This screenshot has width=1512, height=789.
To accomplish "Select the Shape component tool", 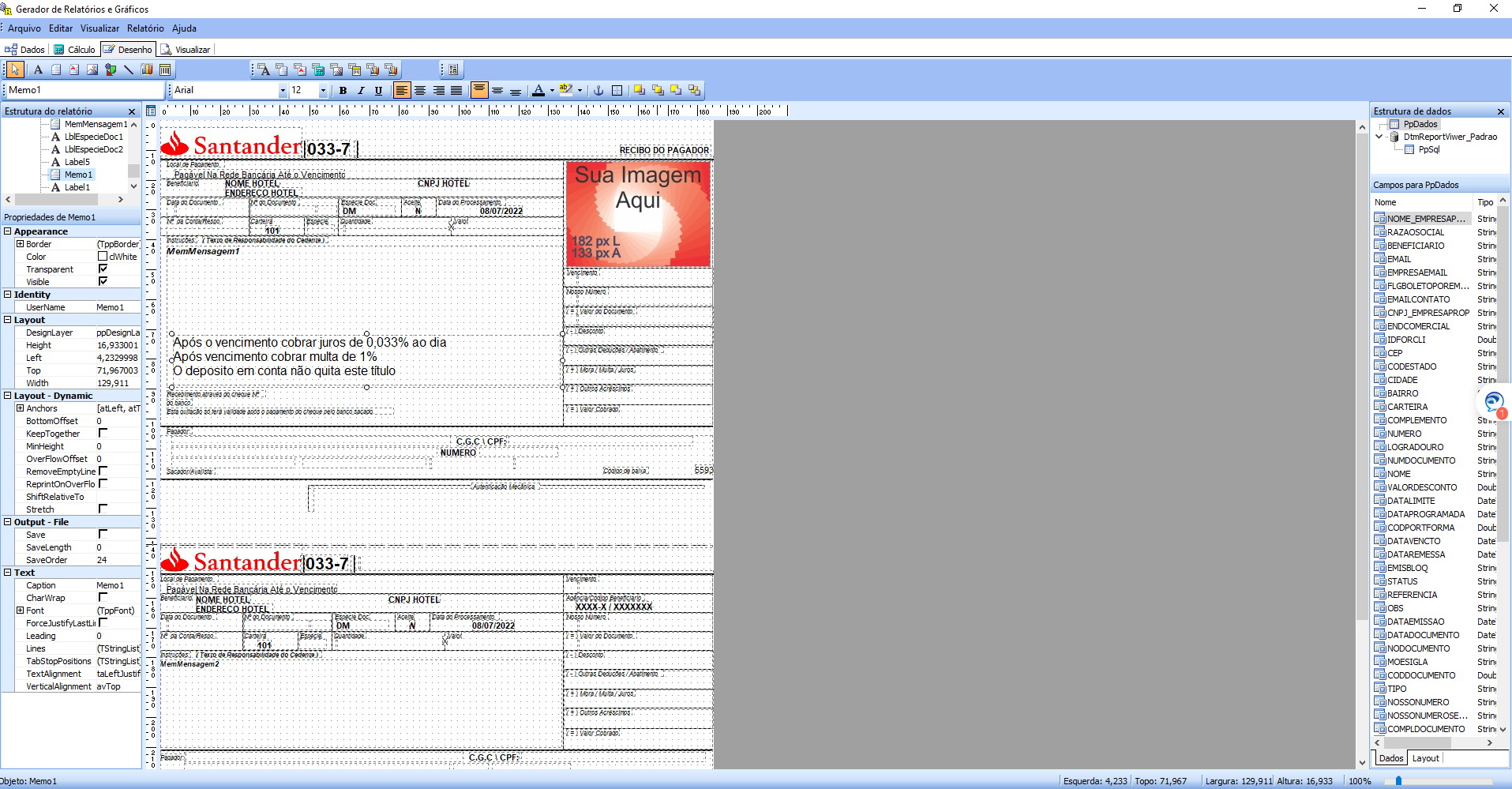I will tap(111, 70).
